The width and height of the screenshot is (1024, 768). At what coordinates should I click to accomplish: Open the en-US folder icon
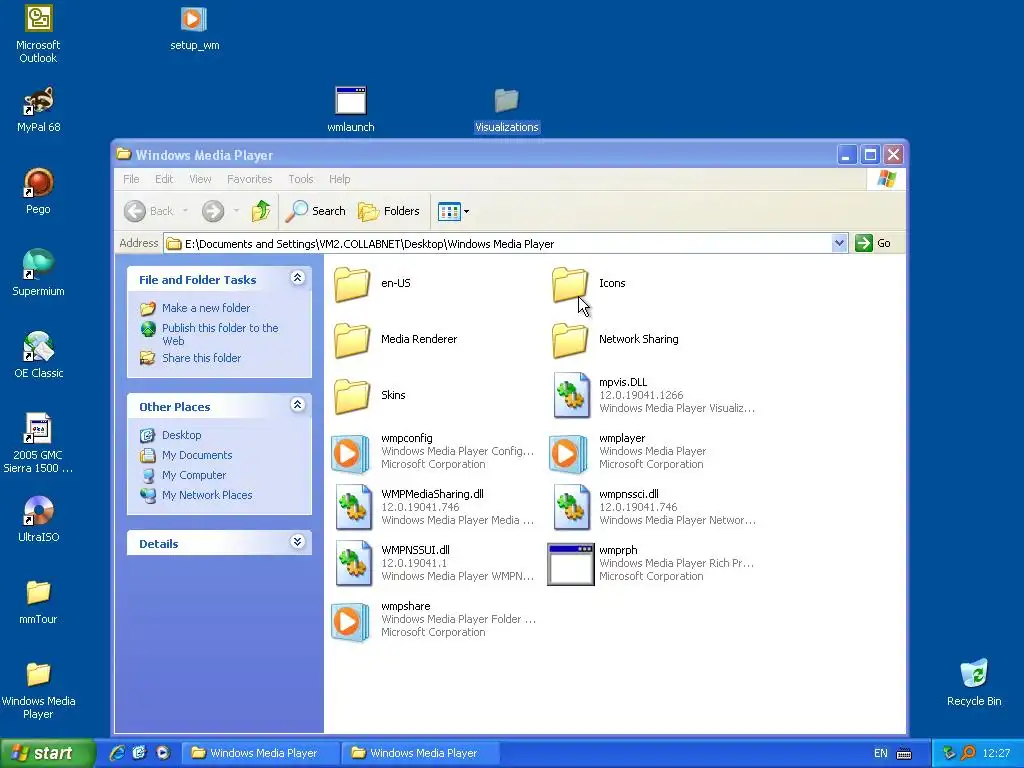pos(352,283)
